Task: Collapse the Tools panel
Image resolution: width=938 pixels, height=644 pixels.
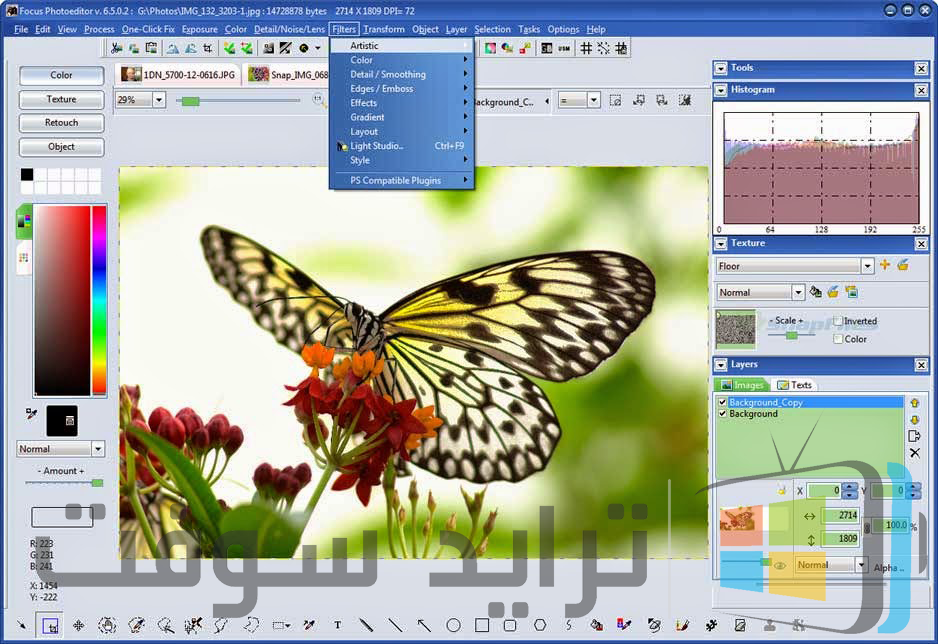Action: point(721,69)
